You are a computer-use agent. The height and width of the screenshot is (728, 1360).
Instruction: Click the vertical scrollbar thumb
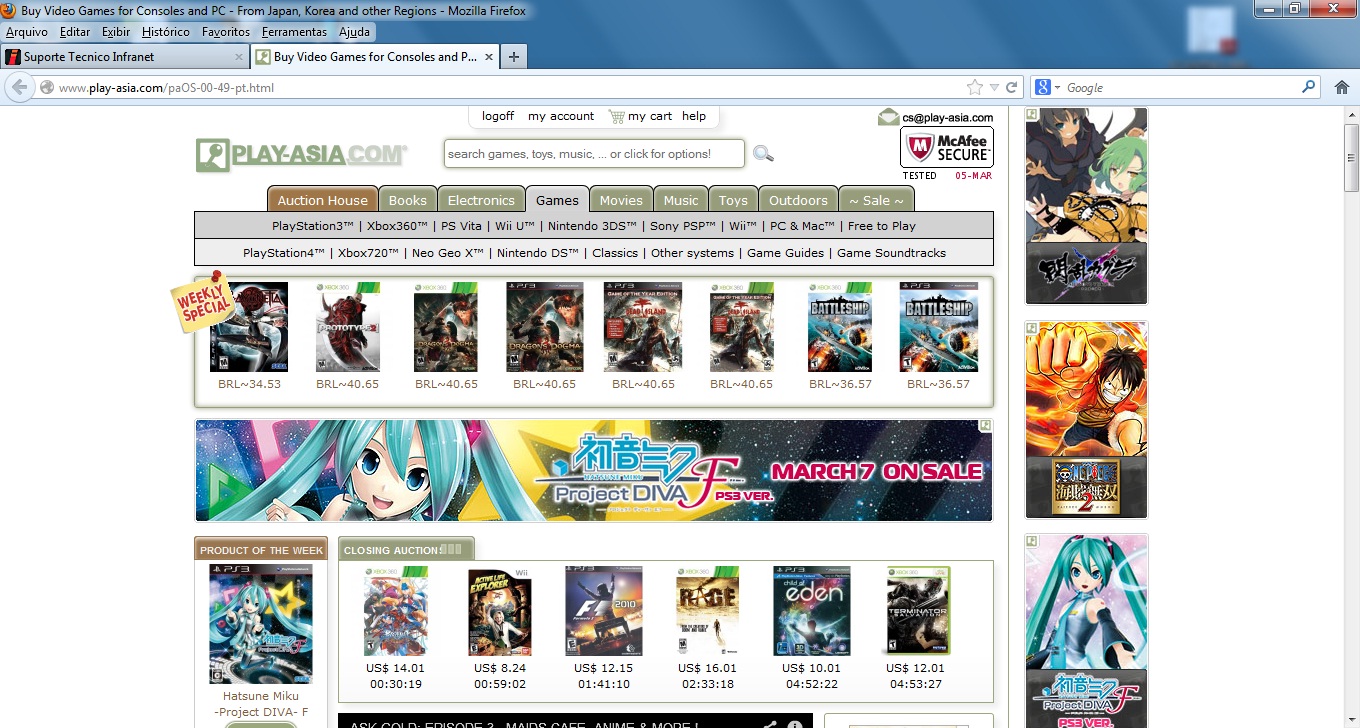1351,157
